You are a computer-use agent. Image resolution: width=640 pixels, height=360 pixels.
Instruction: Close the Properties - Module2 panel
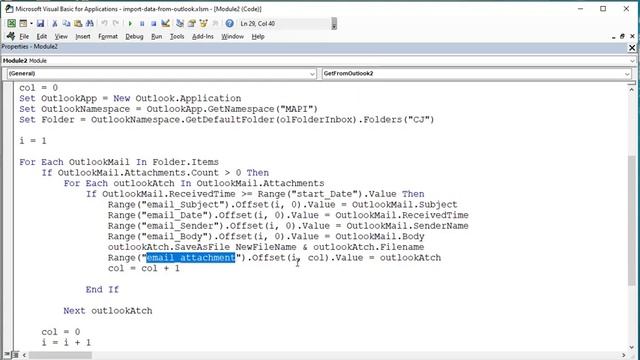point(632,48)
